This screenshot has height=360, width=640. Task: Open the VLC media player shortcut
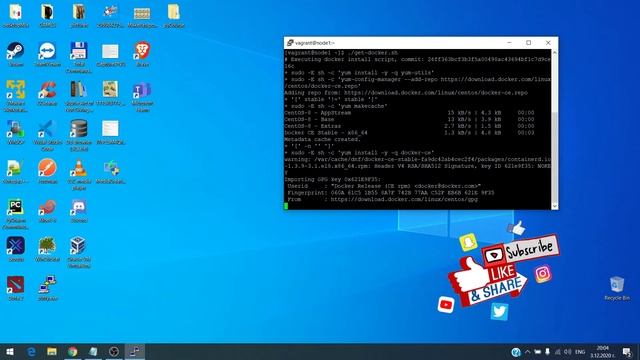tap(79, 174)
